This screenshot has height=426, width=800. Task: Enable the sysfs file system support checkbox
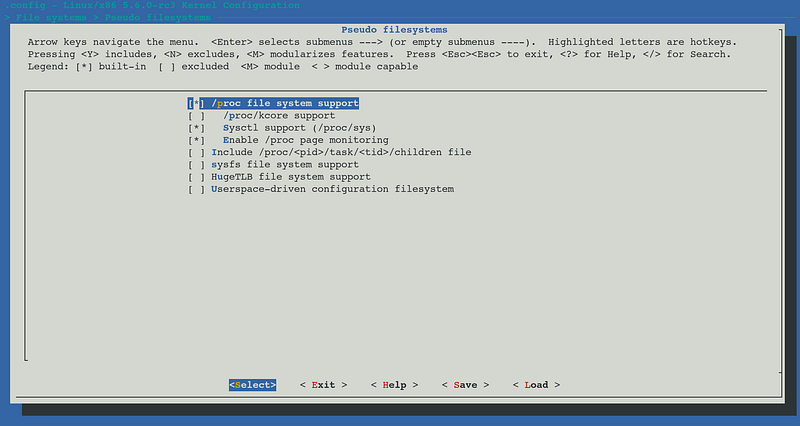(196, 165)
